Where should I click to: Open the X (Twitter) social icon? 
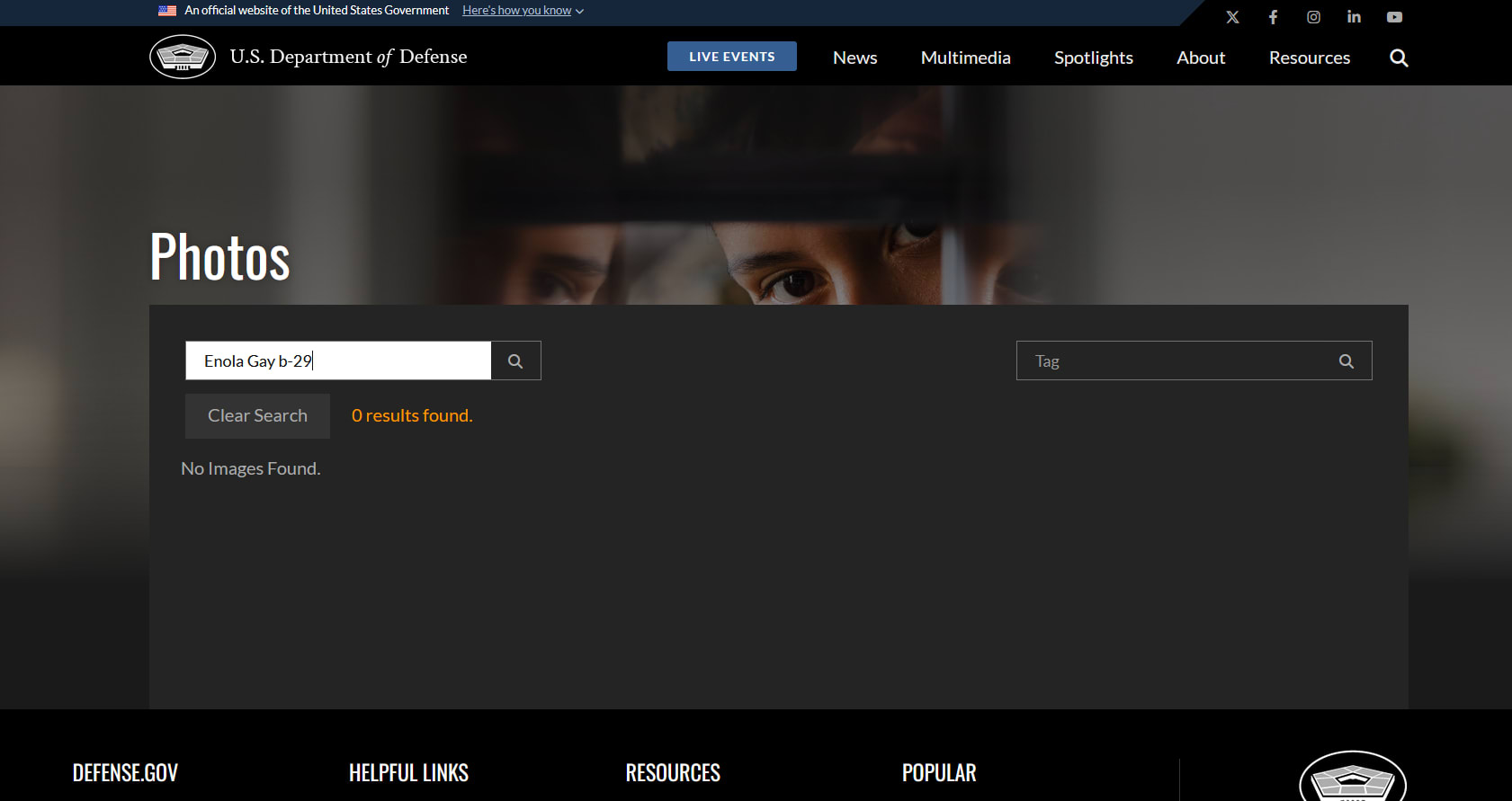pos(1232,17)
